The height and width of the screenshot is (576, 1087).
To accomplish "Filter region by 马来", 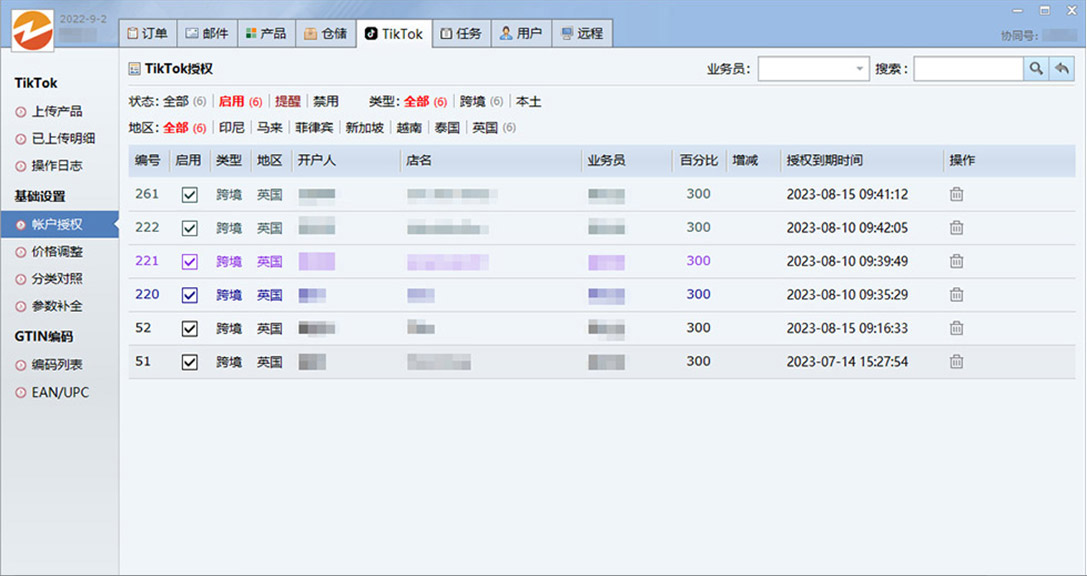I will (x=270, y=128).
